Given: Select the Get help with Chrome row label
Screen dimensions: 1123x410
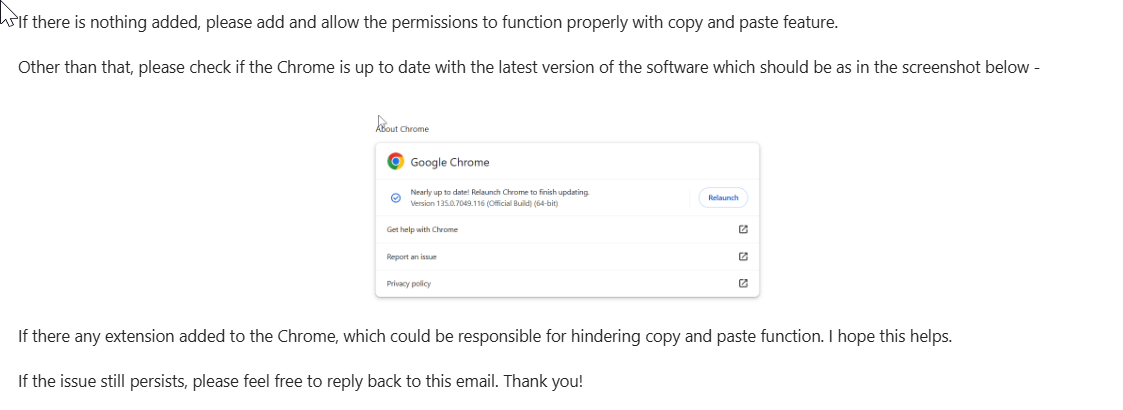Looking at the screenshot, I should coord(422,229).
